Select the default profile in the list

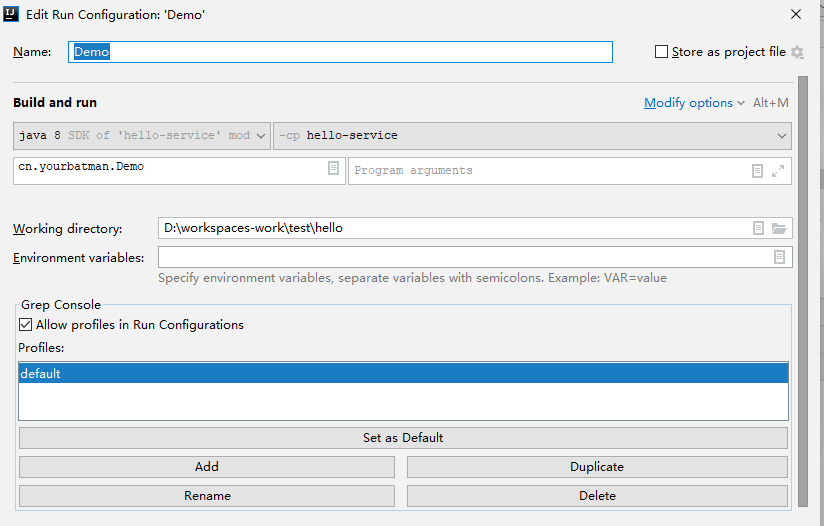pyautogui.click(x=403, y=373)
